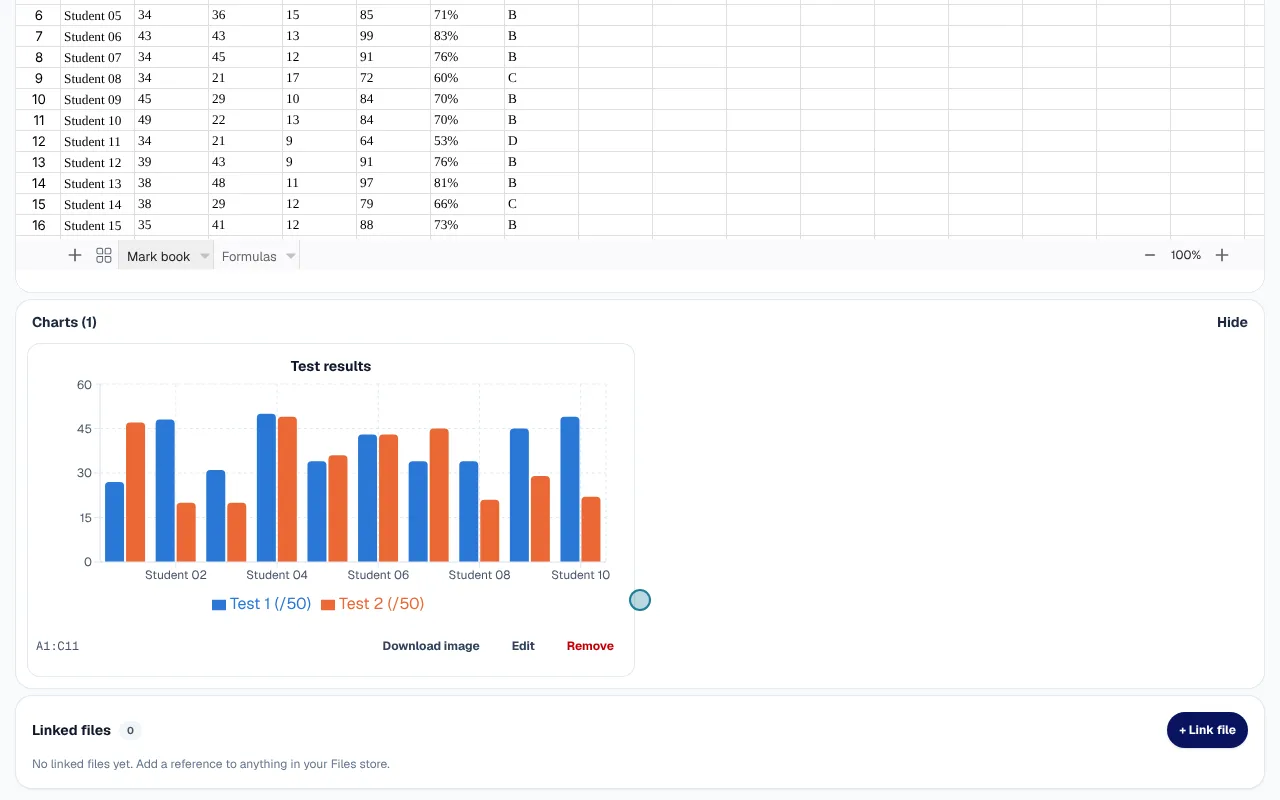1280x800 pixels.
Task: Select row header 16
Action: click(38, 225)
